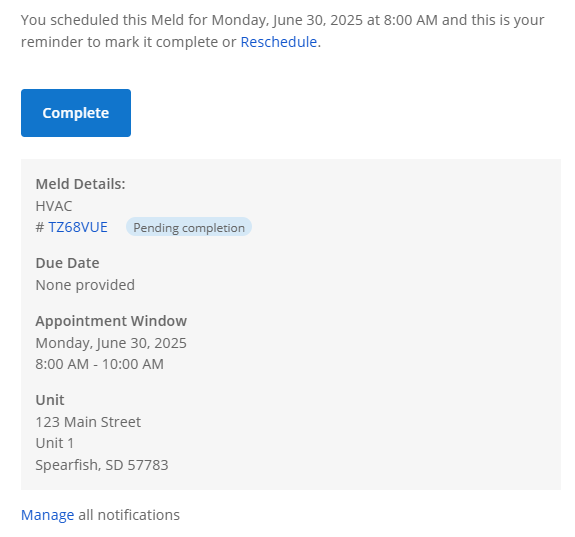Click the Monday, June 30, 2025 appointment date
The image size is (575, 537).
(x=111, y=343)
